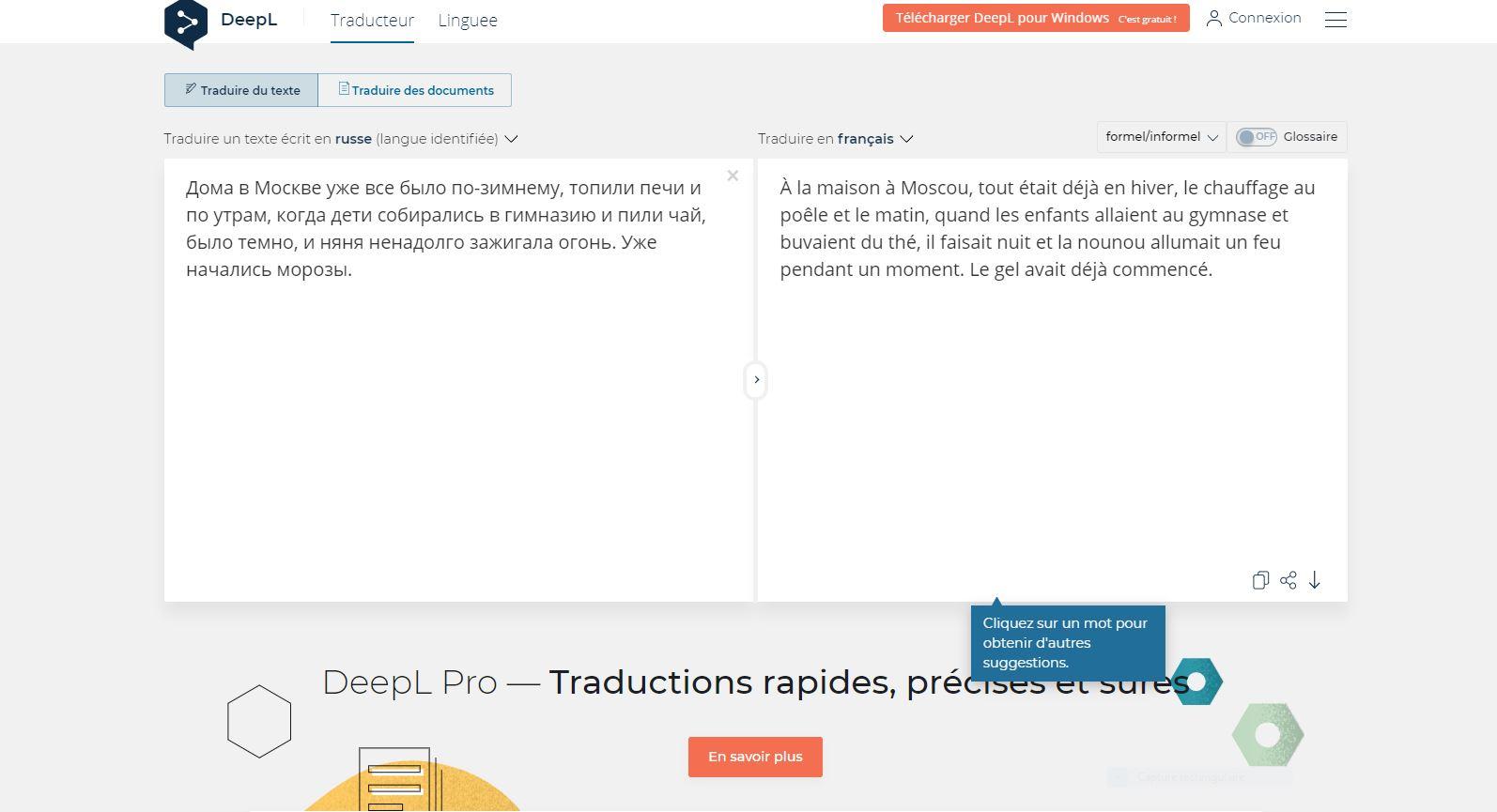Copy the French translation to clipboard
This screenshot has height=812, width=1497.
click(x=1260, y=580)
